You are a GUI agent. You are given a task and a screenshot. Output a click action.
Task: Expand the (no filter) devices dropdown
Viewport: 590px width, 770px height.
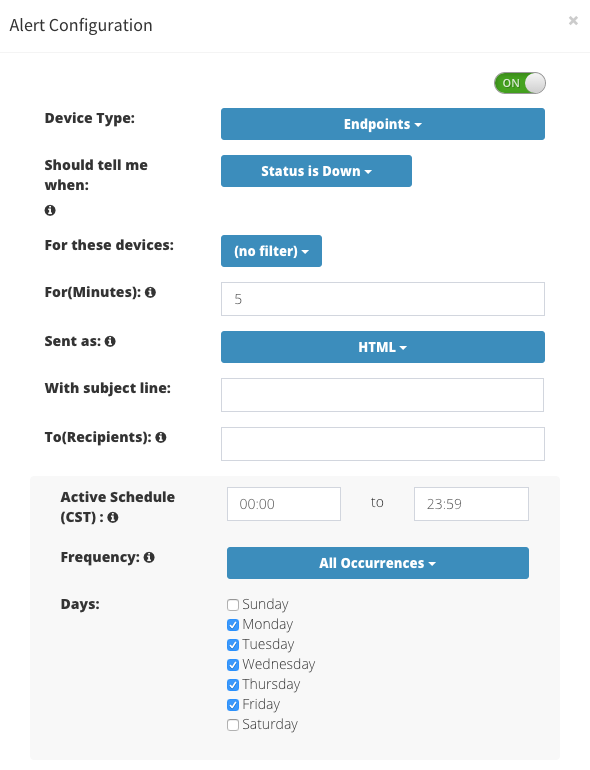tap(271, 251)
